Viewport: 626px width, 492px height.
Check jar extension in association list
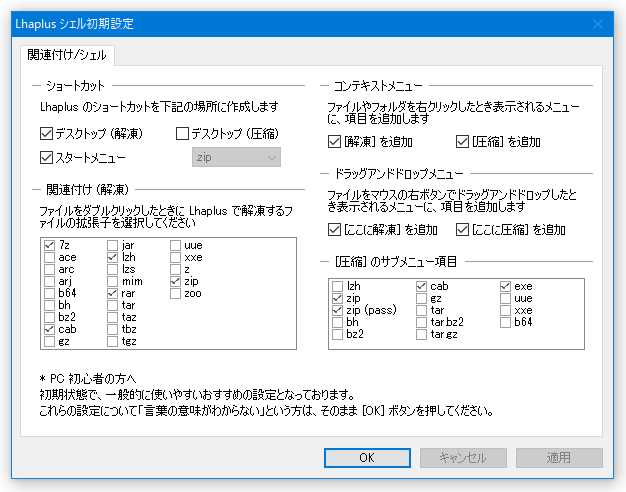coord(113,245)
